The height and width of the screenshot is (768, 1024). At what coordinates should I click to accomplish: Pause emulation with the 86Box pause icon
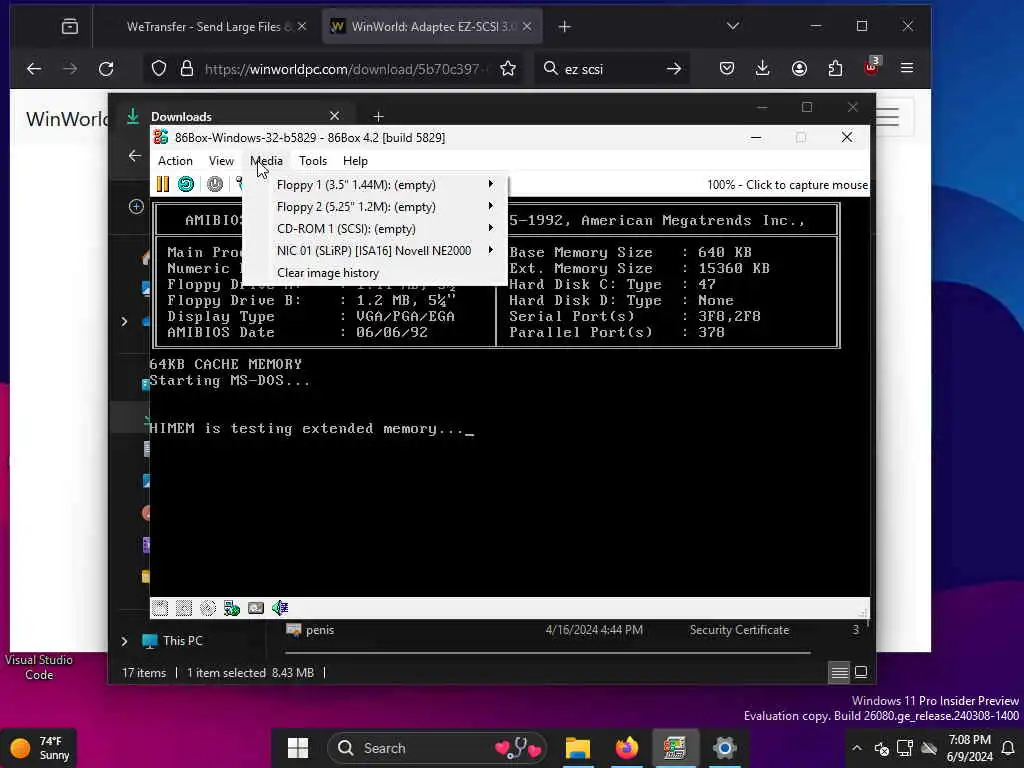point(163,184)
